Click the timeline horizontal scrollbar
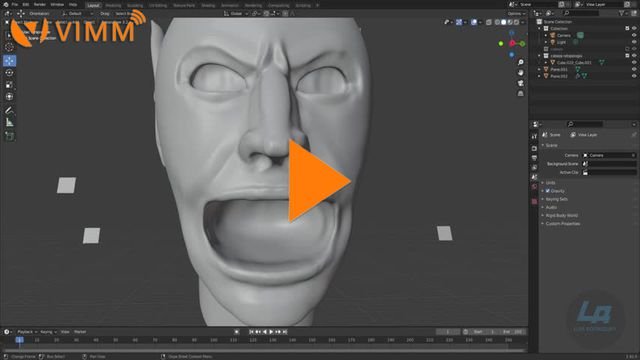The width and height of the screenshot is (640, 360). [x=264, y=350]
